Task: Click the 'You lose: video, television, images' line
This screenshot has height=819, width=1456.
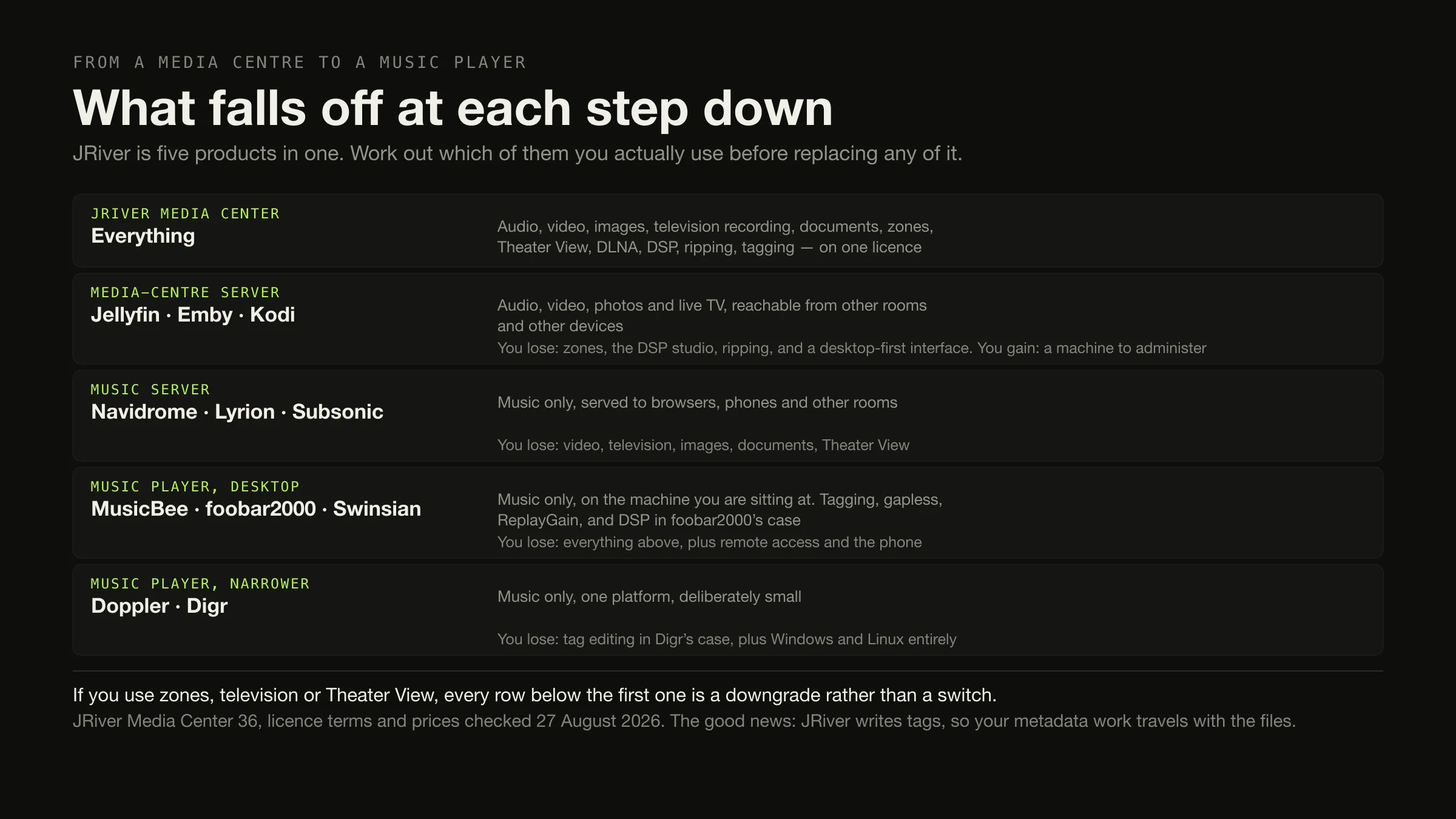Action: [703, 445]
